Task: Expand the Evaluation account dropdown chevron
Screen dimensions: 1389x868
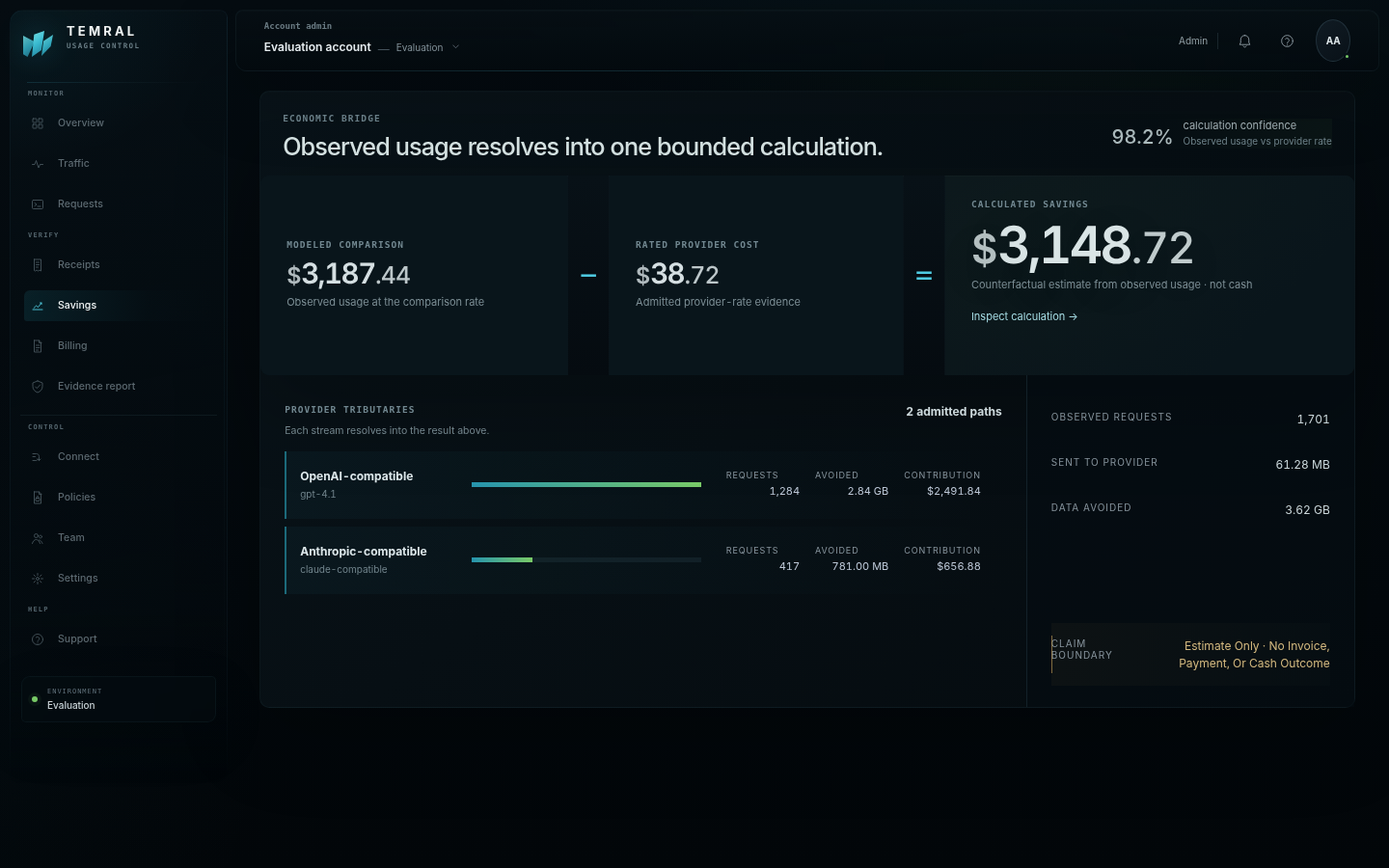Action: click(x=456, y=47)
